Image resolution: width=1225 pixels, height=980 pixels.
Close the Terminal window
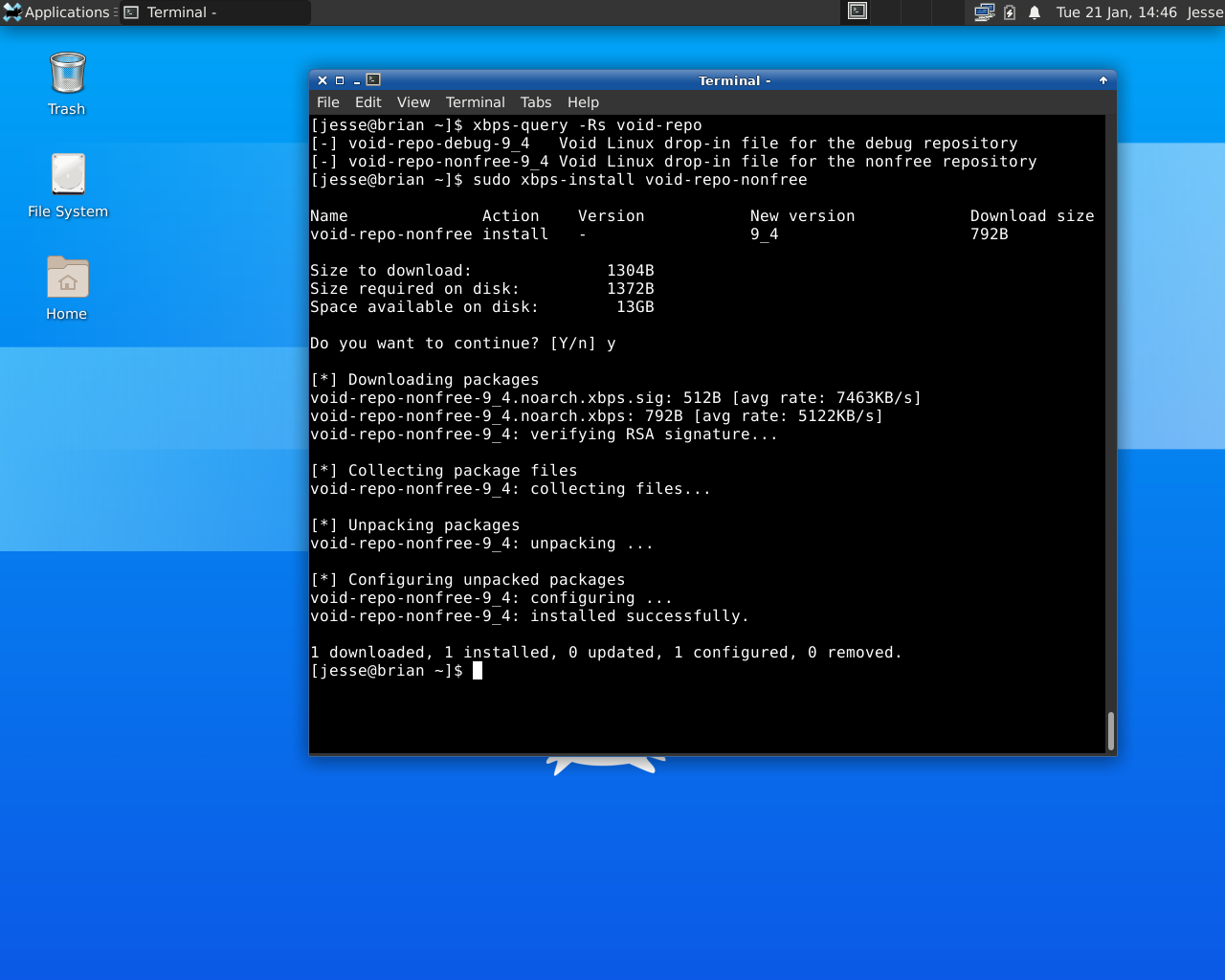pos(323,80)
